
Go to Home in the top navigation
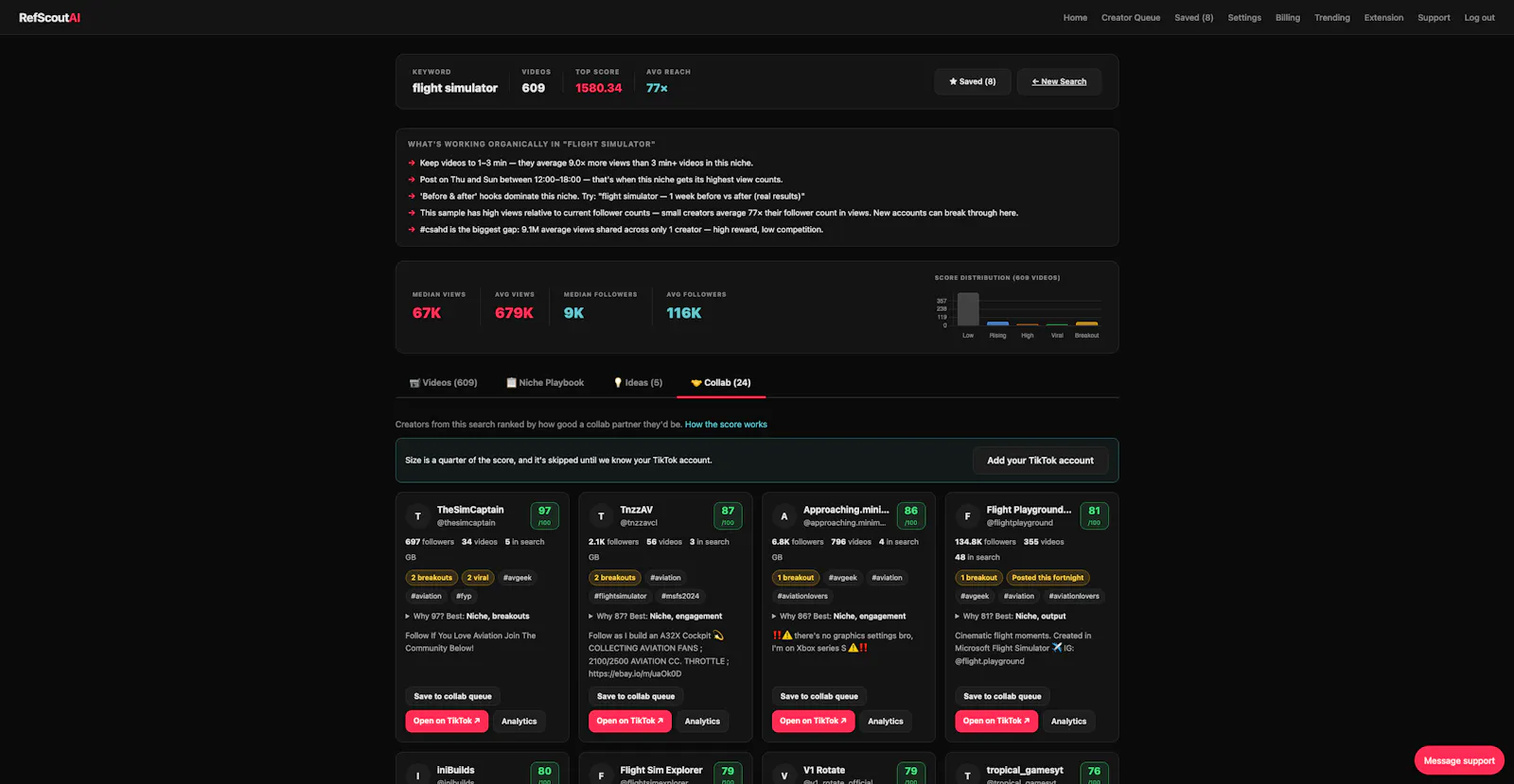coord(1075,17)
